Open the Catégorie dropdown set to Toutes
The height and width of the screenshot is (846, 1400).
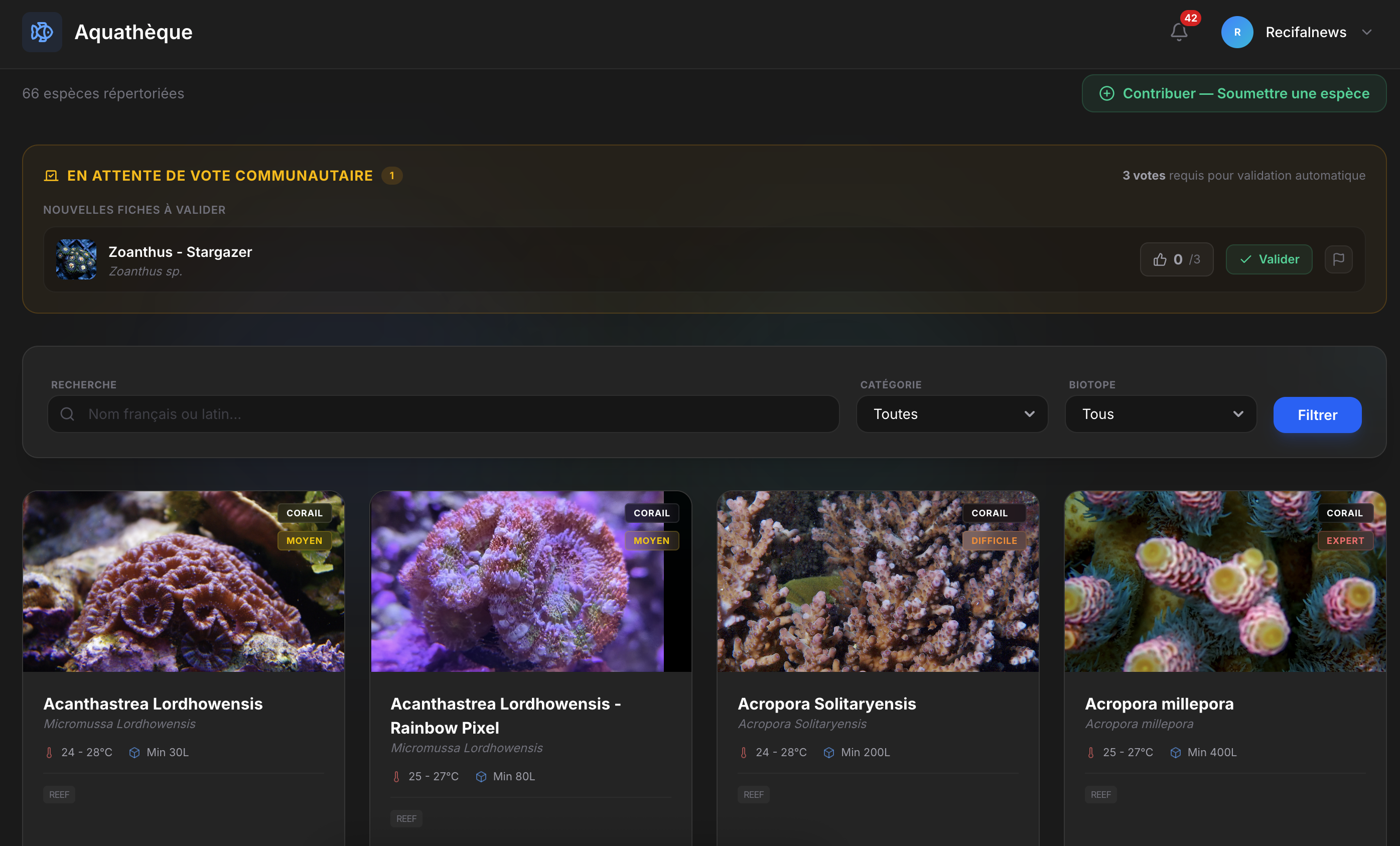point(952,413)
